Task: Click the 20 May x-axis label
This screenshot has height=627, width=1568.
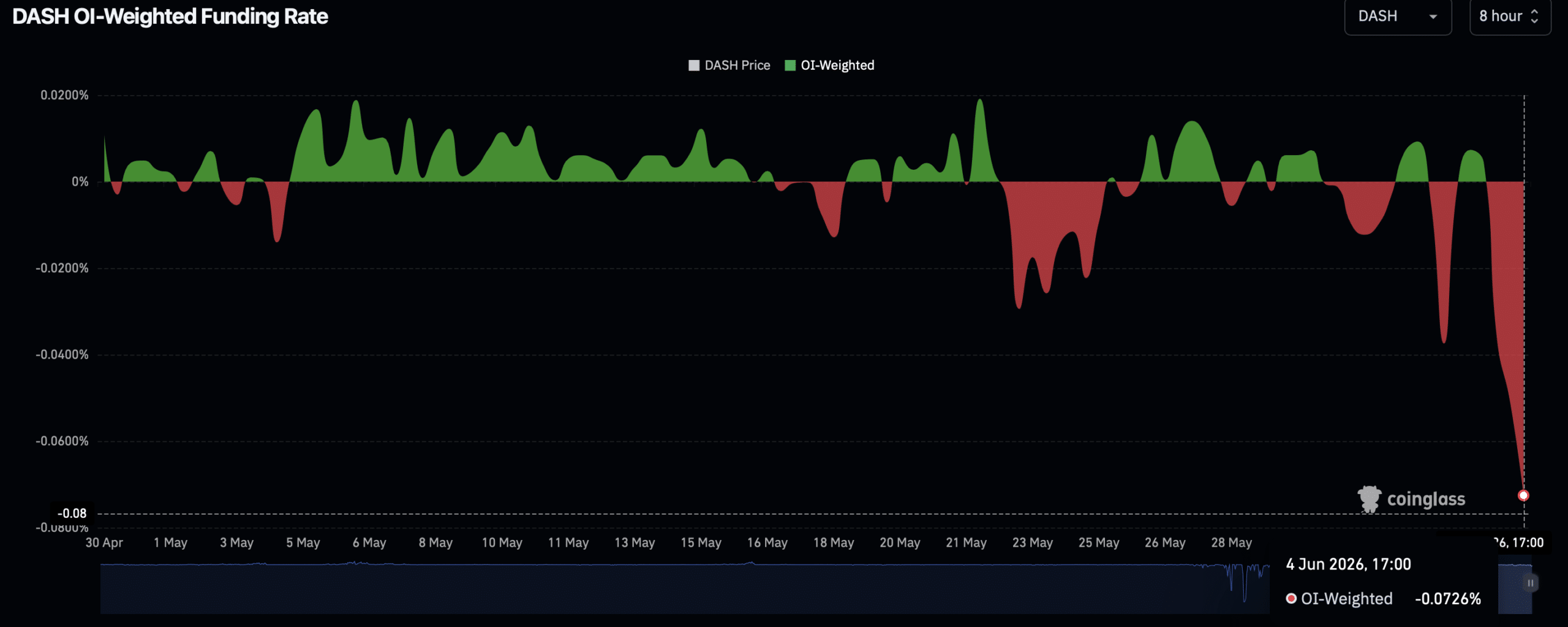Action: click(x=900, y=542)
